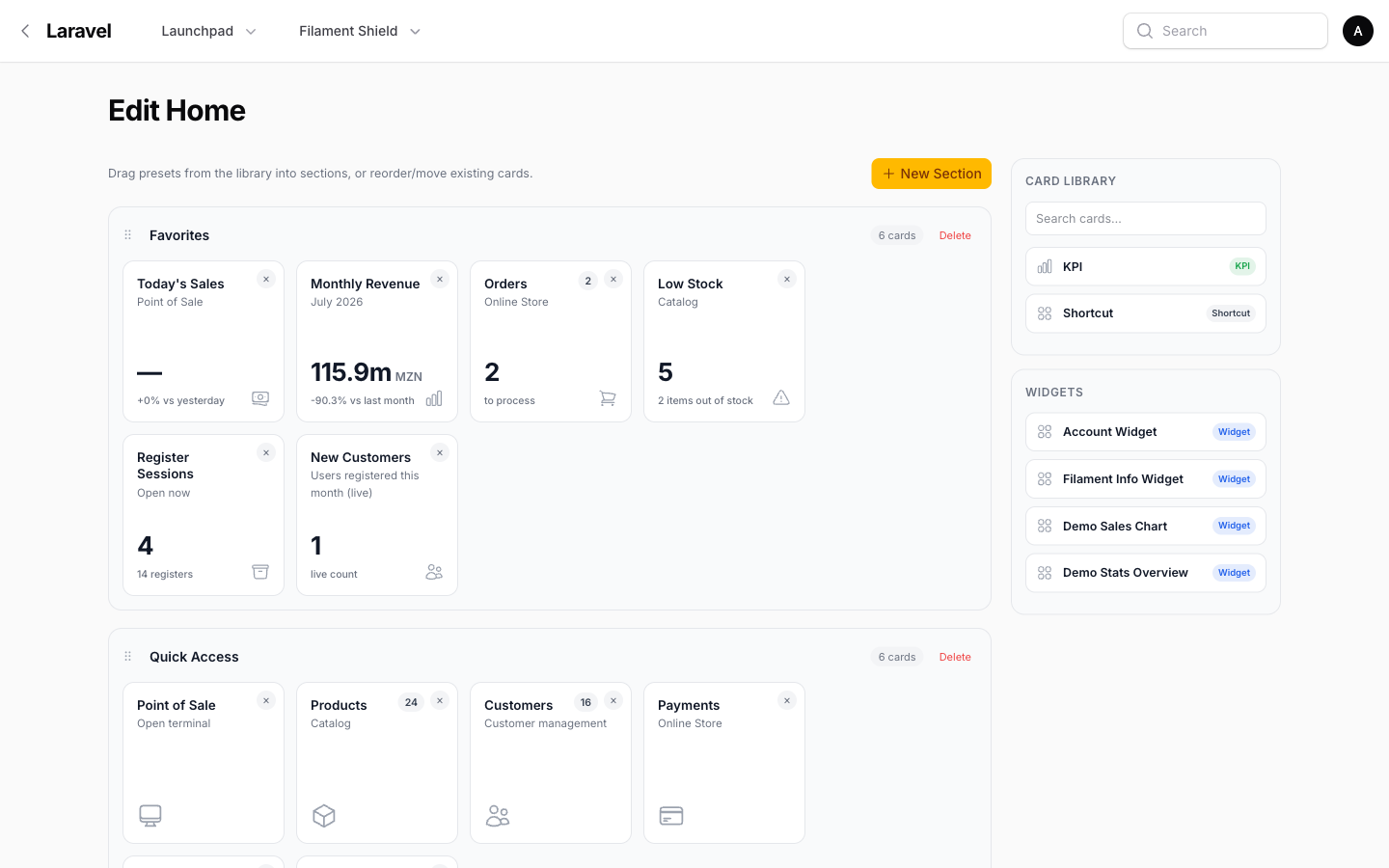Click the KPI bar chart icon
This screenshot has height=868, width=1389.
click(x=1045, y=266)
